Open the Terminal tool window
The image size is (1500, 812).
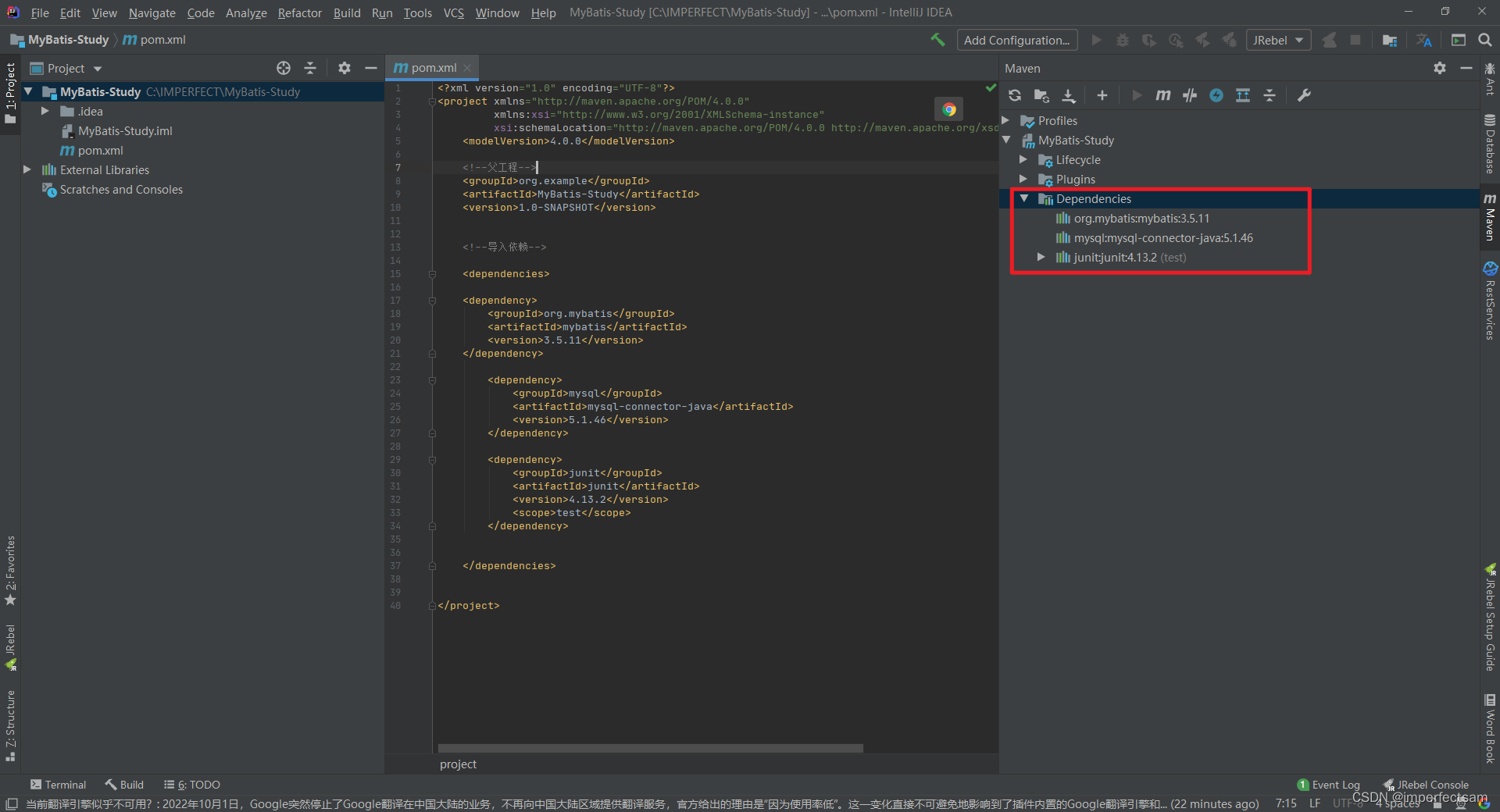pyautogui.click(x=58, y=785)
